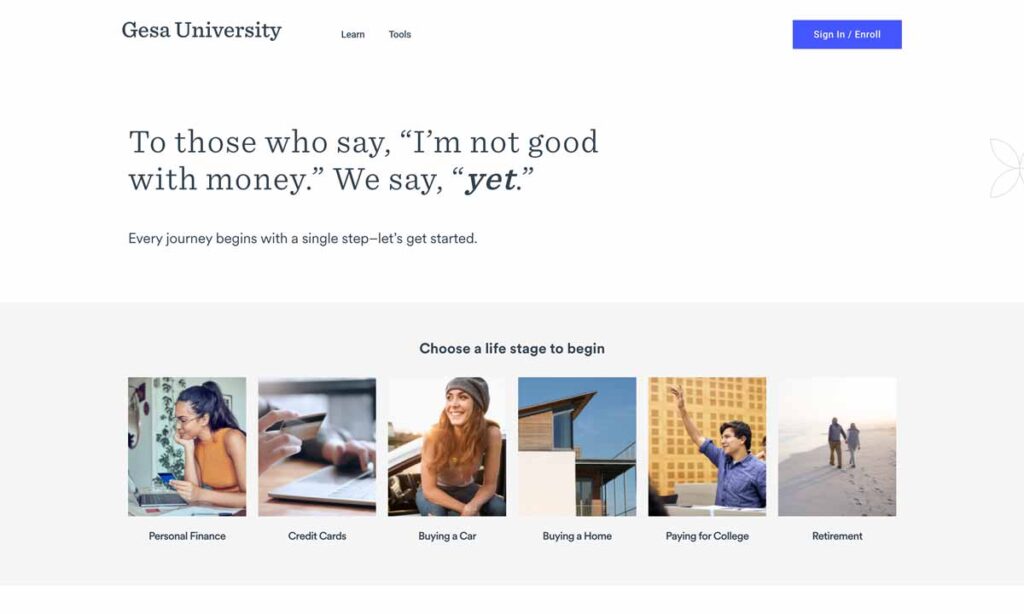1024x614 pixels.
Task: Select the Credit Cards photo thumbnail
Action: click(x=317, y=446)
